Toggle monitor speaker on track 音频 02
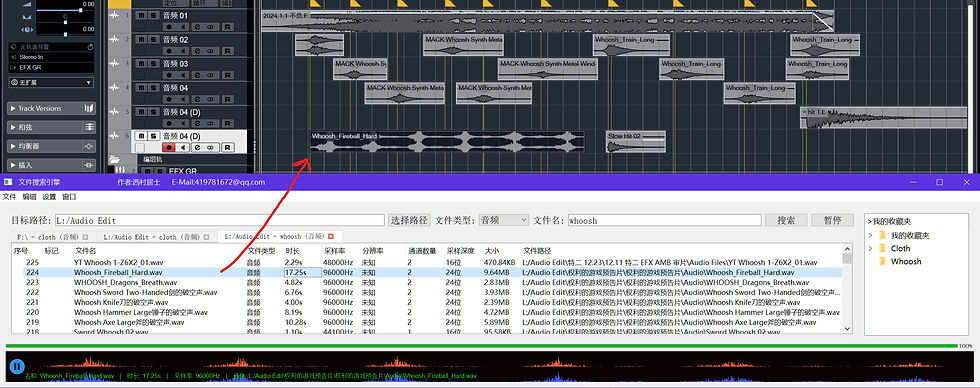This screenshot has width=980, height=388. coord(183,51)
